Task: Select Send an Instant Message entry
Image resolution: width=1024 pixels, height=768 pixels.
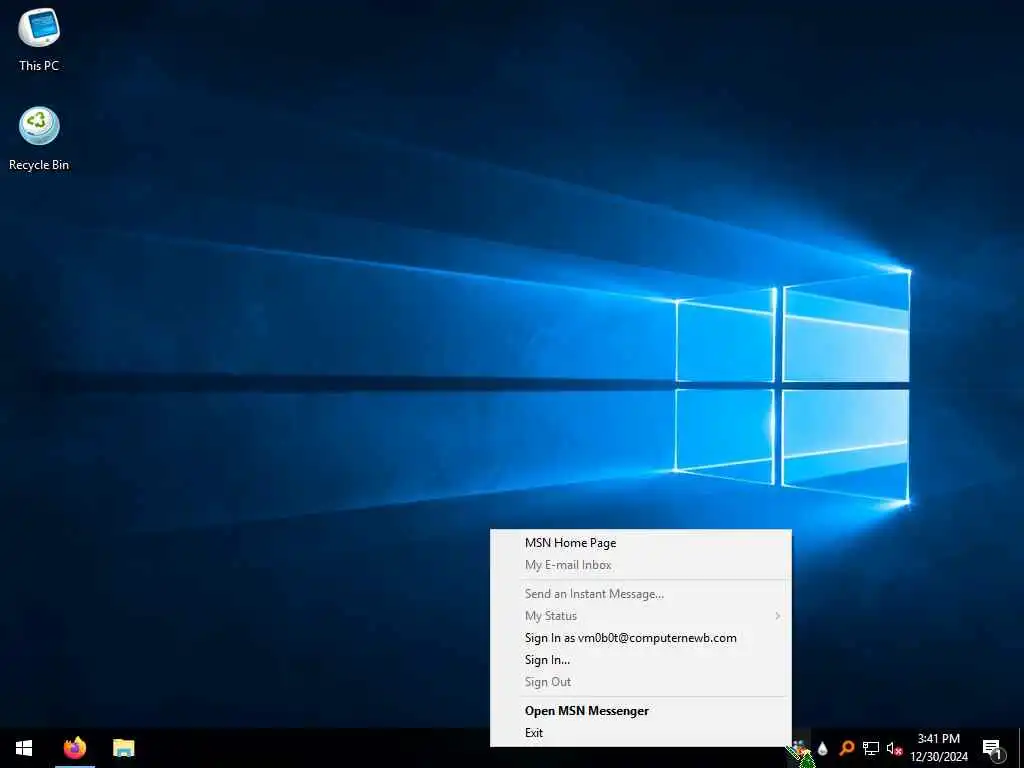Action: 641,594
